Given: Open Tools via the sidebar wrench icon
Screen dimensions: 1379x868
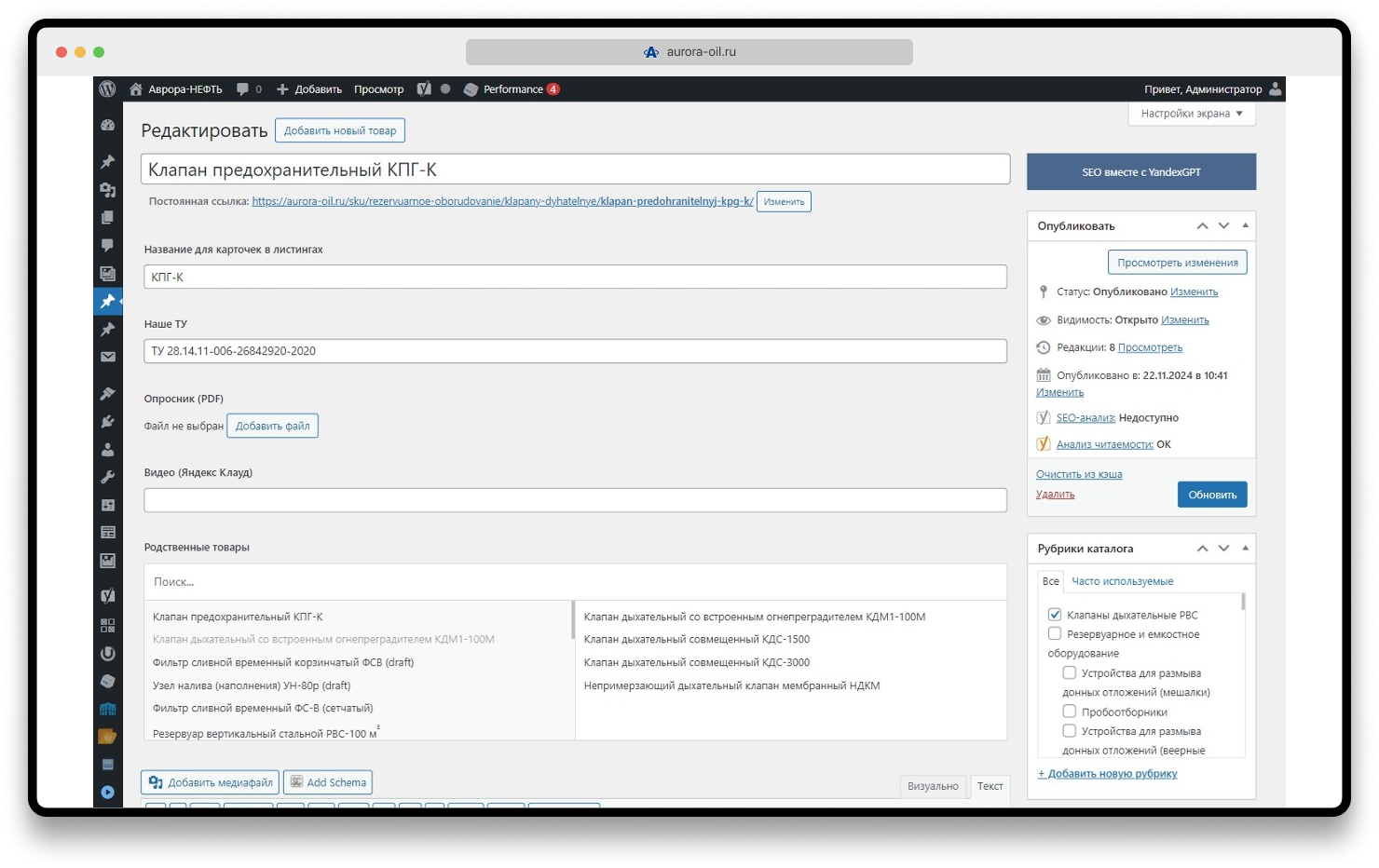Looking at the screenshot, I should (108, 478).
